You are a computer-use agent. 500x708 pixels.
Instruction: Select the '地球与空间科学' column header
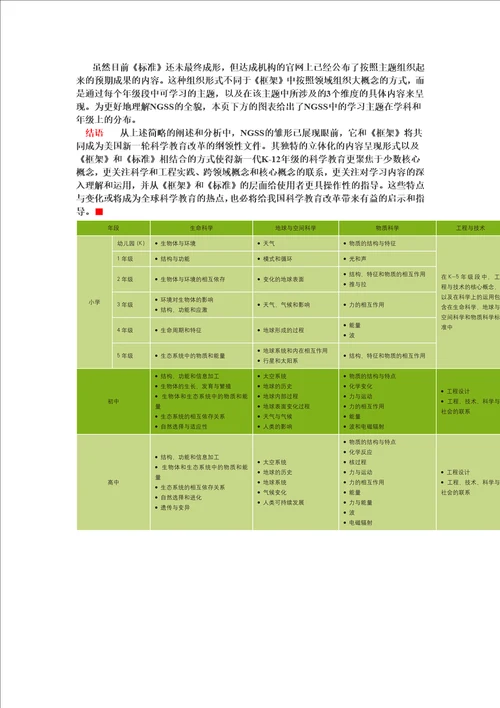point(296,228)
